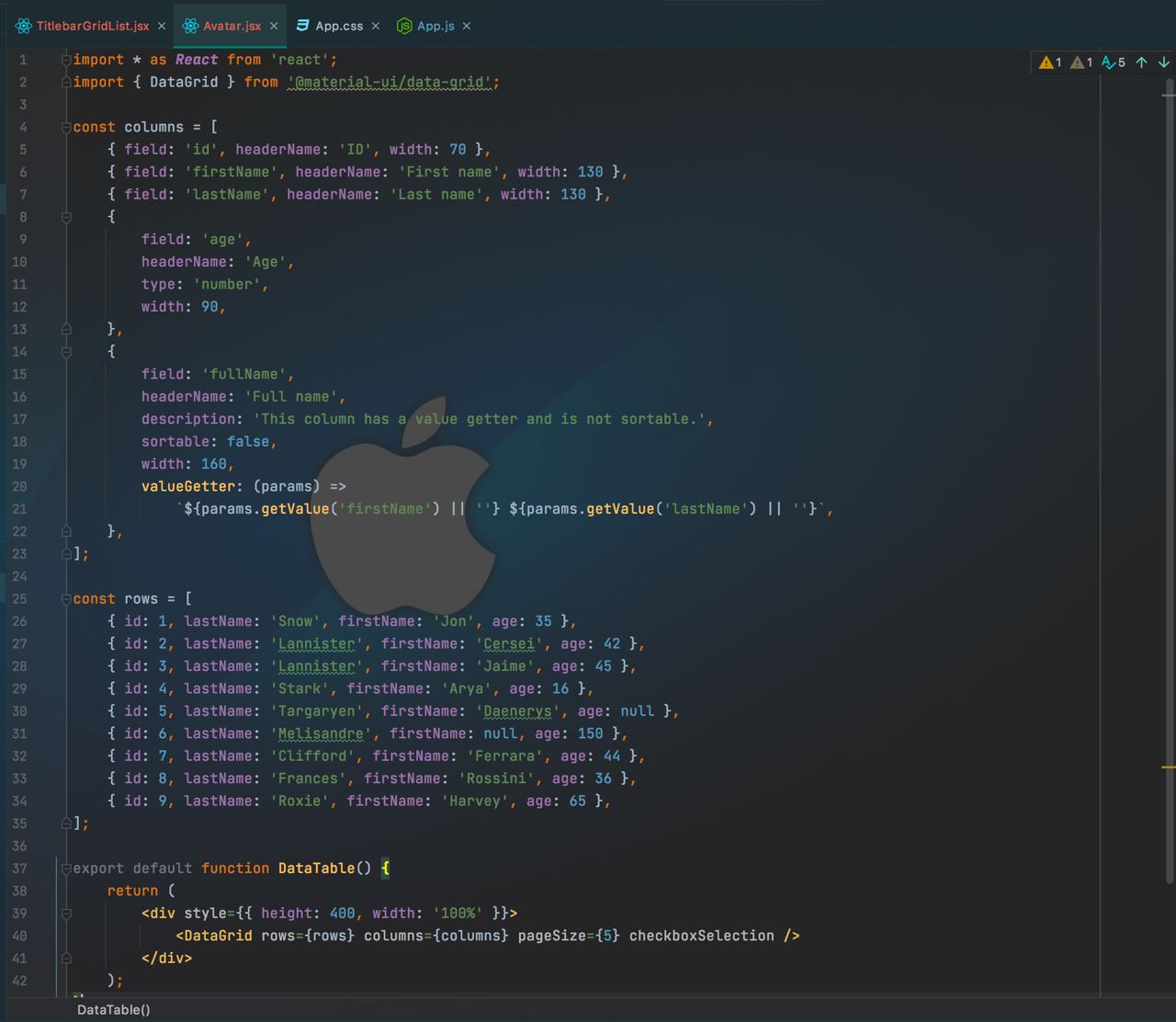Go to next highlighted error arrow

(1163, 62)
